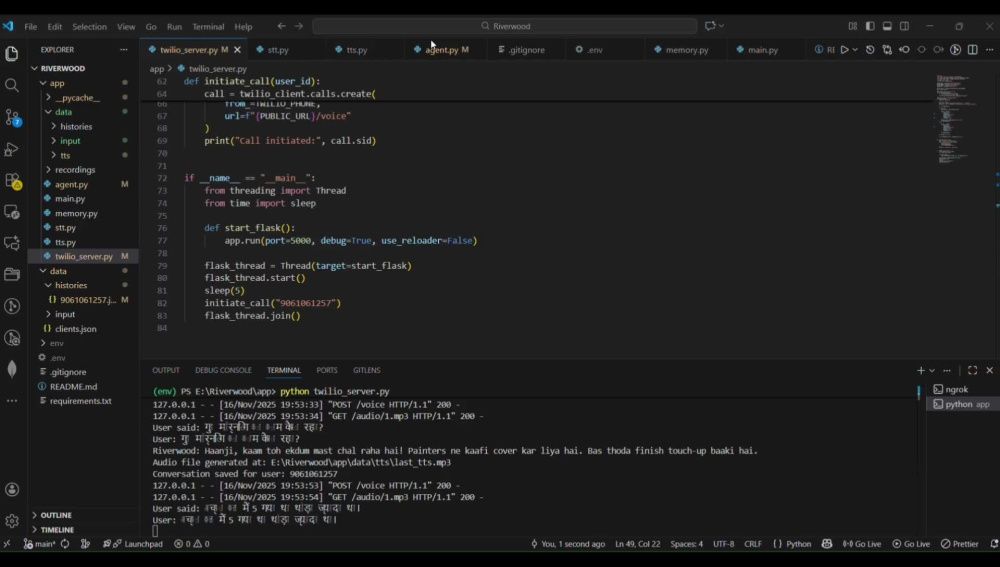Toggle secondary sidebar visibility
This screenshot has width=1000, height=567.
904,26
